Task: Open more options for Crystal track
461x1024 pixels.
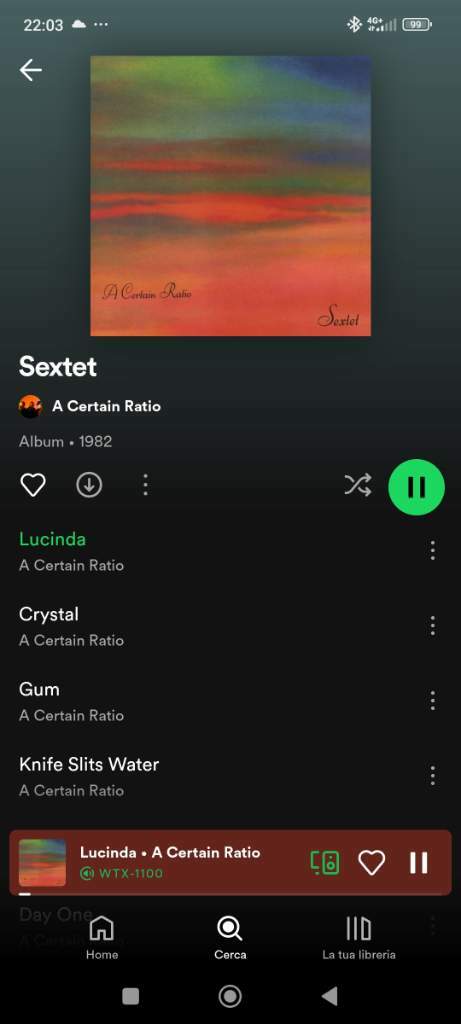Action: [432, 626]
